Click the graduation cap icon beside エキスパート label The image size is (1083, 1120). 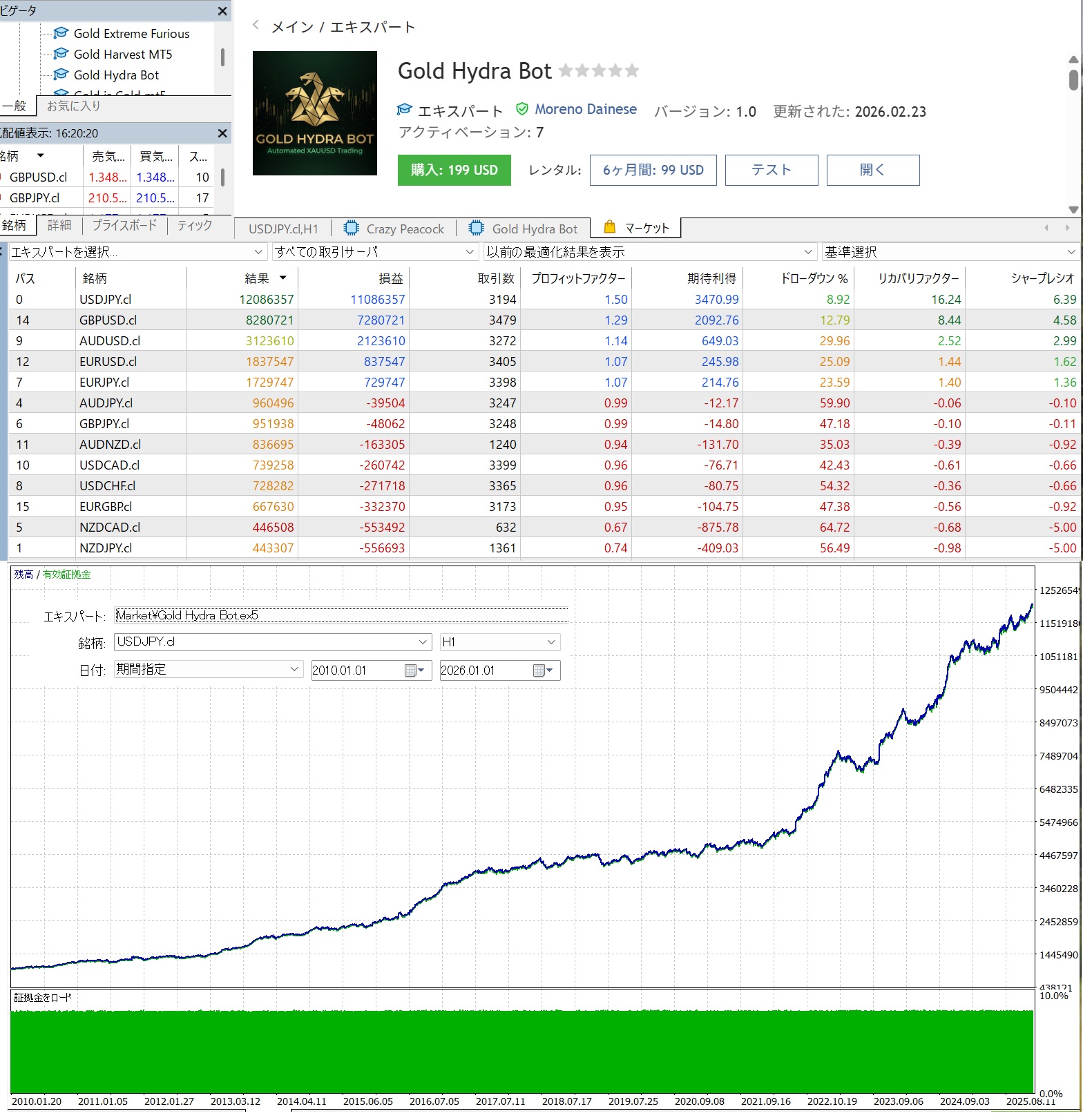(405, 110)
